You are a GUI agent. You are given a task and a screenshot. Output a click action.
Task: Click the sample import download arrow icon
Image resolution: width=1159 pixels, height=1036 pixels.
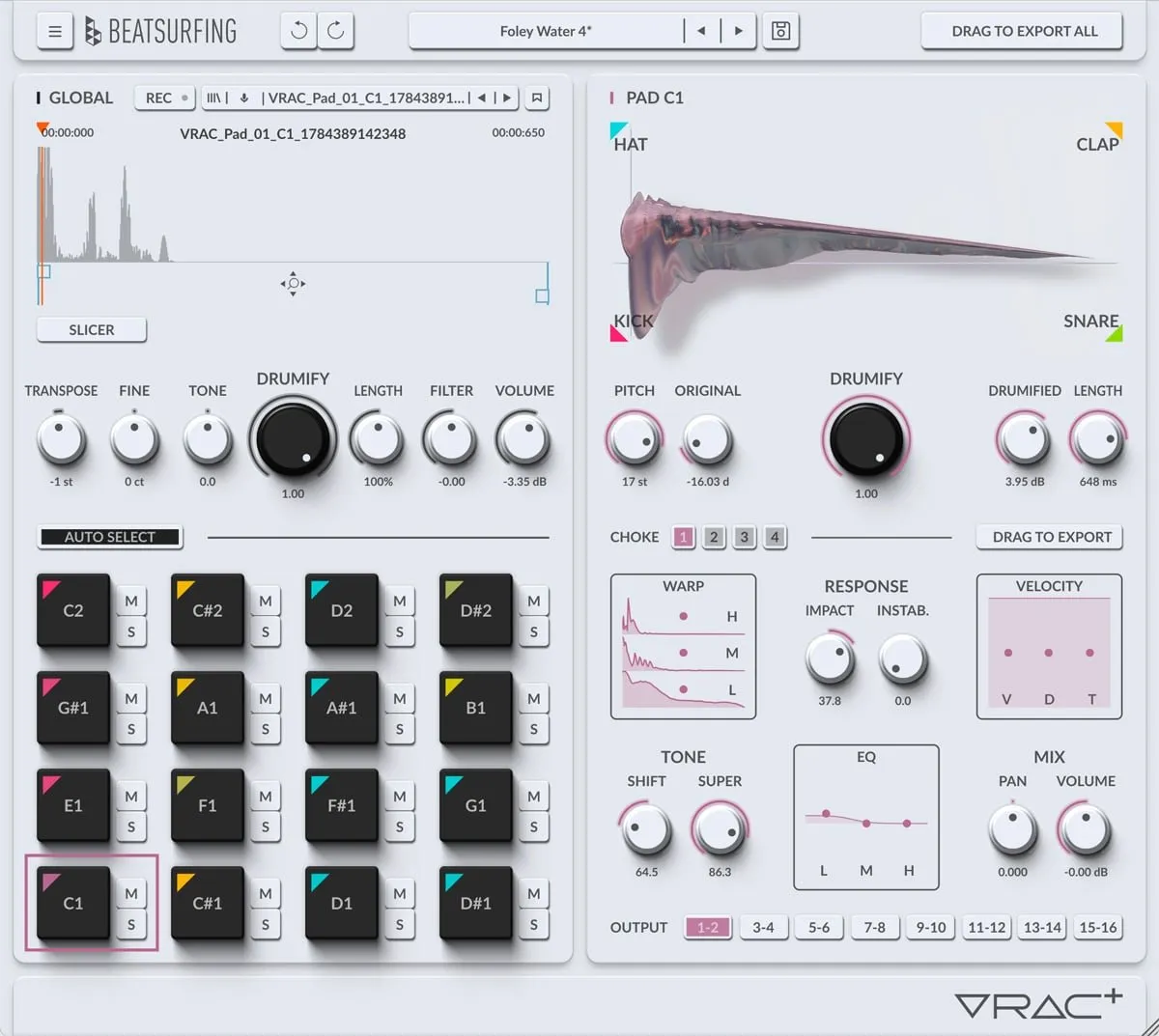244,98
